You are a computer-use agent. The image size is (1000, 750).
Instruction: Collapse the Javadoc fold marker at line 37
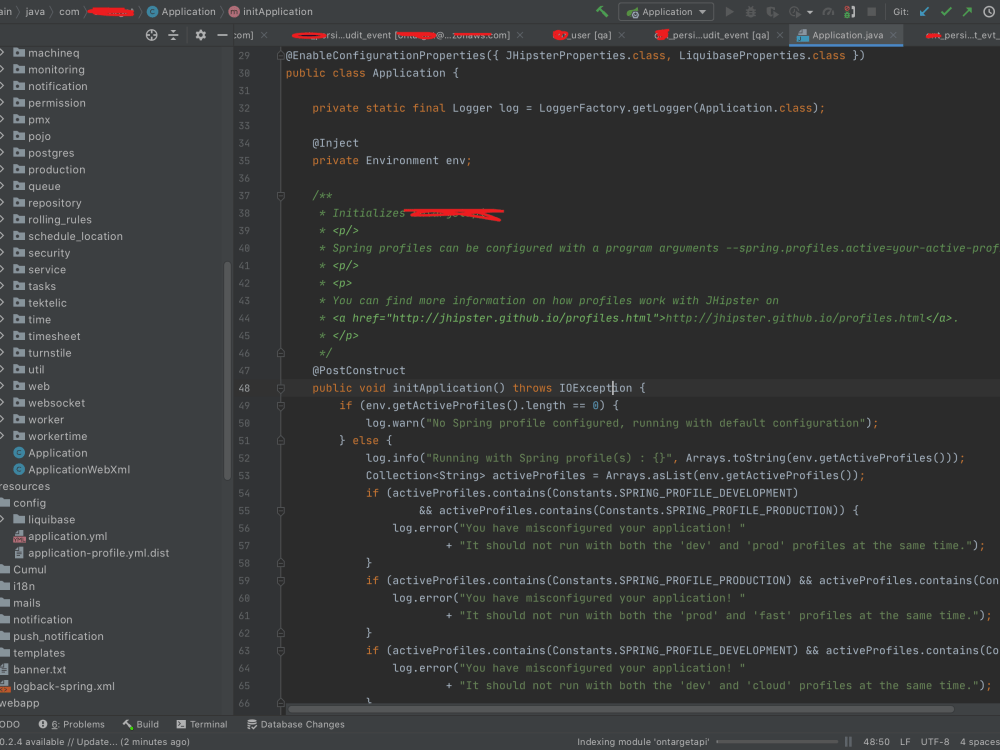pyautogui.click(x=279, y=195)
